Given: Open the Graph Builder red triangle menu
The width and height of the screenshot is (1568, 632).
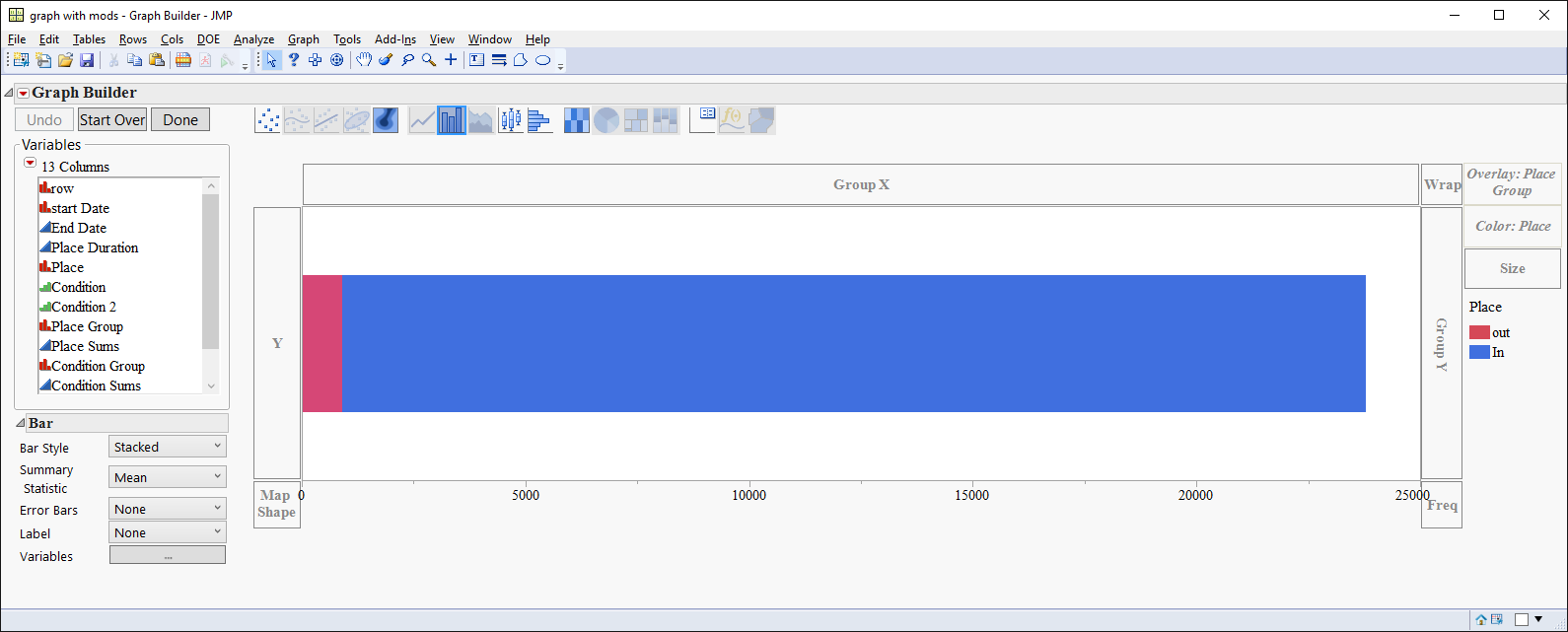Looking at the screenshot, I should pyautogui.click(x=23, y=93).
